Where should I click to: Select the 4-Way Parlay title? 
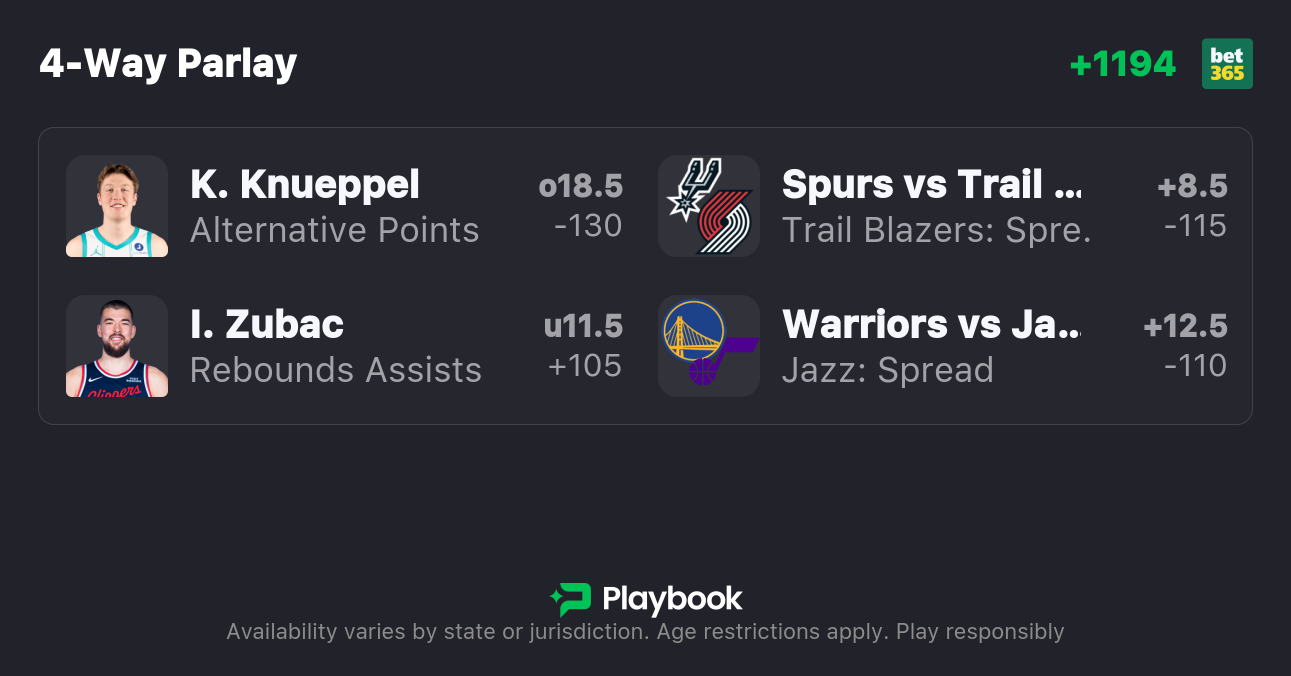(168, 64)
